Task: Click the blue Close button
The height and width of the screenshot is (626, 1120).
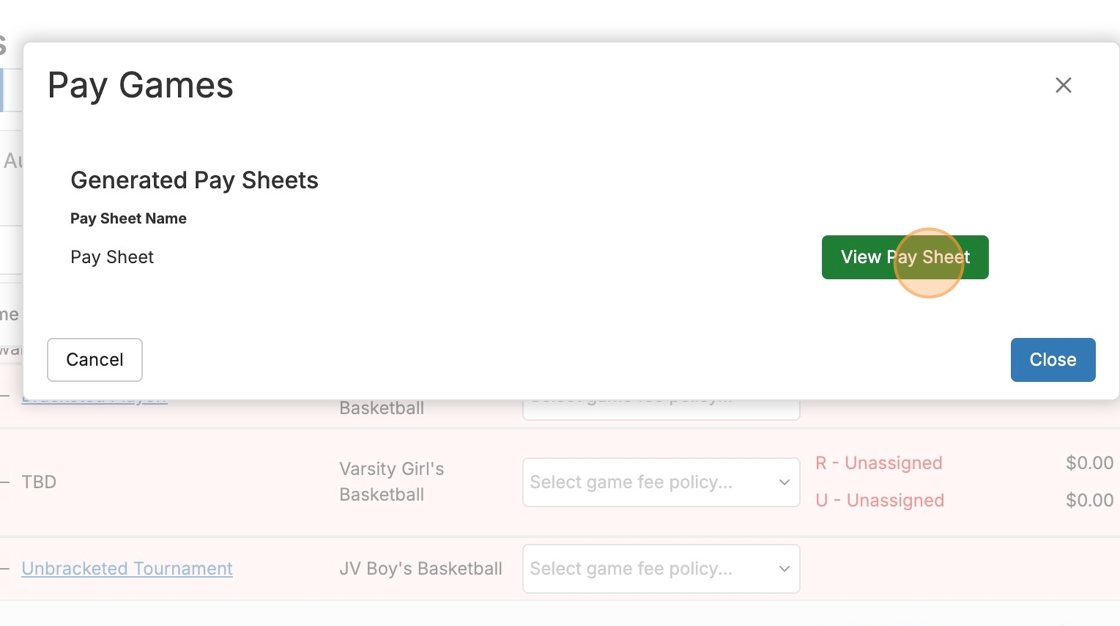Action: click(1052, 360)
